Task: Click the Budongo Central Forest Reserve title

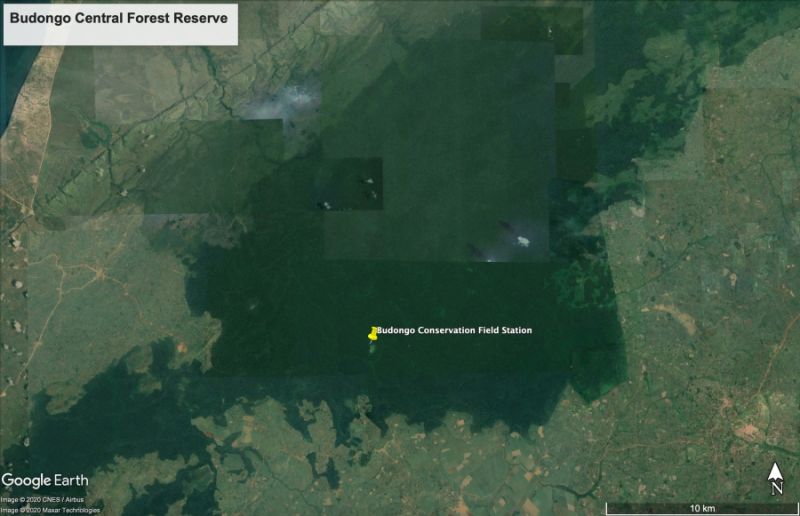Action: pos(119,18)
